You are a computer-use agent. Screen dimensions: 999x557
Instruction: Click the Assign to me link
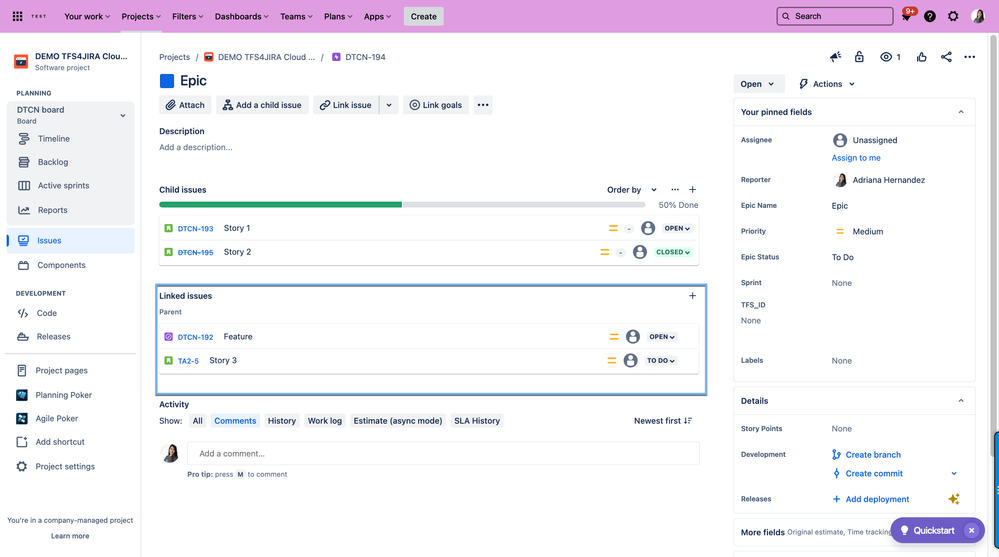pos(856,158)
